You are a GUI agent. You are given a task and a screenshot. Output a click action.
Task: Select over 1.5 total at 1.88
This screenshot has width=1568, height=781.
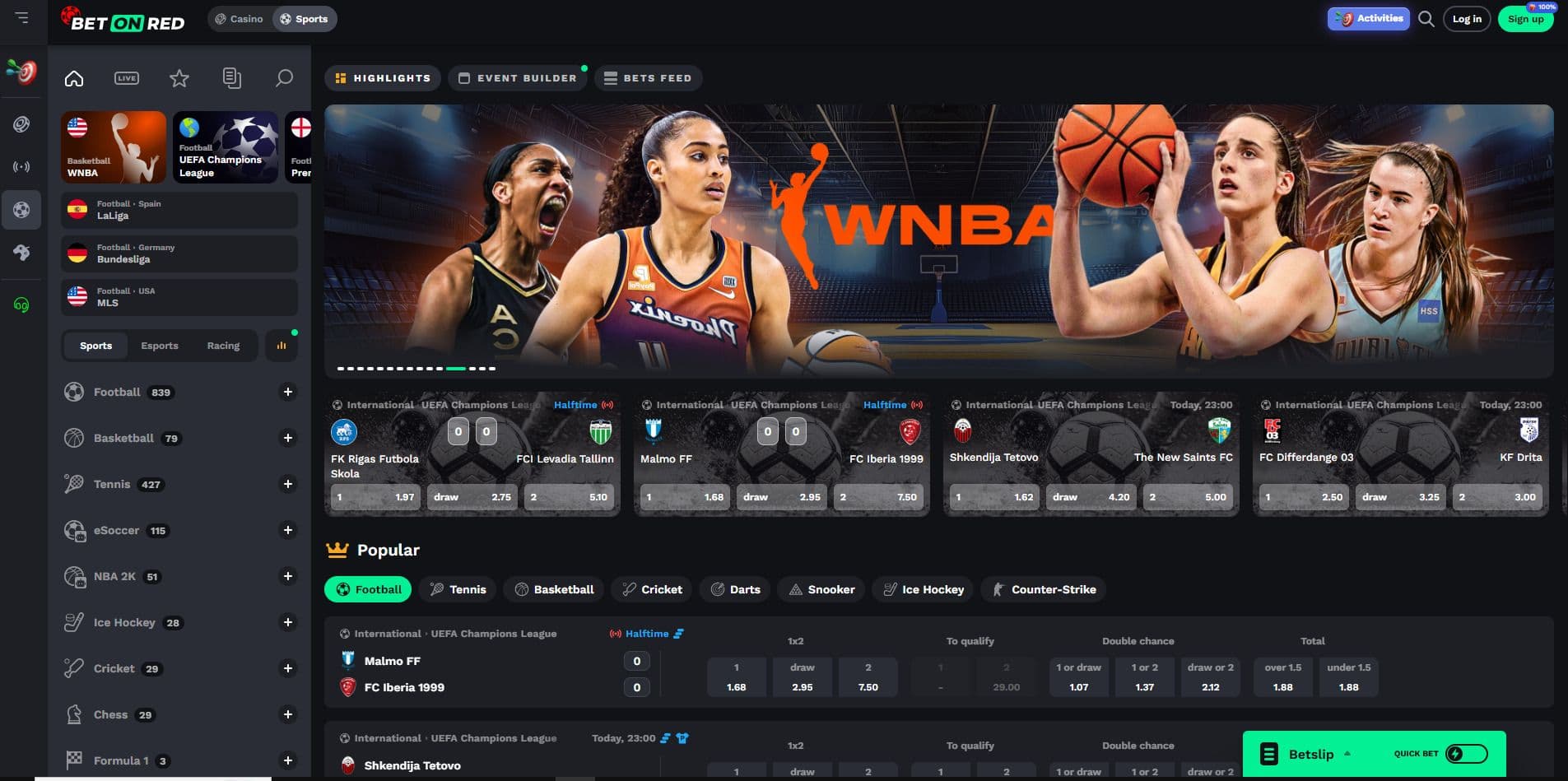(x=1282, y=676)
